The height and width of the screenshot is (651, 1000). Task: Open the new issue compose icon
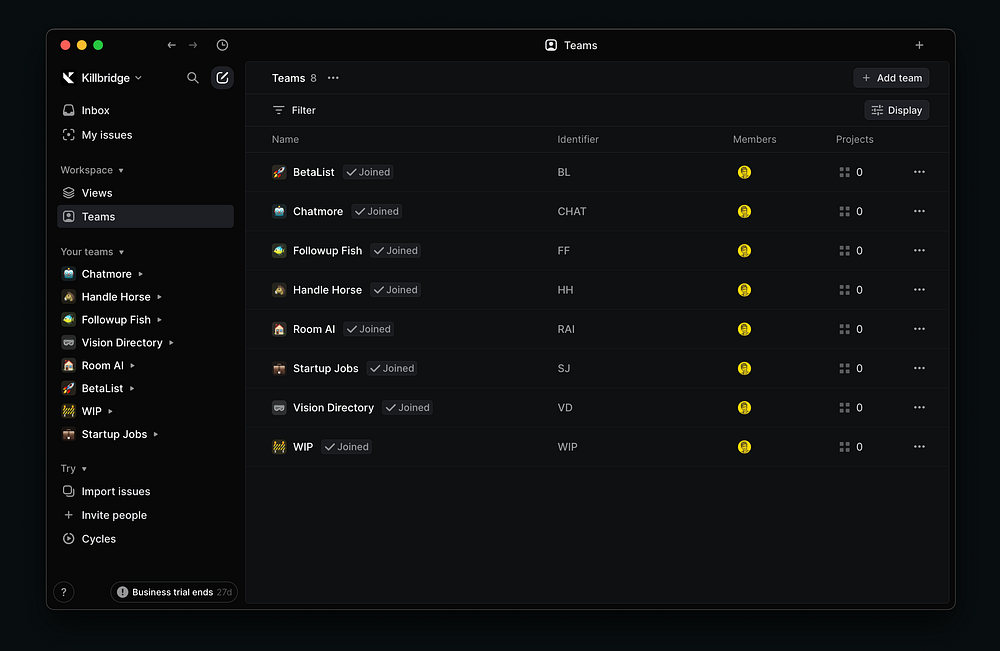[x=222, y=78]
